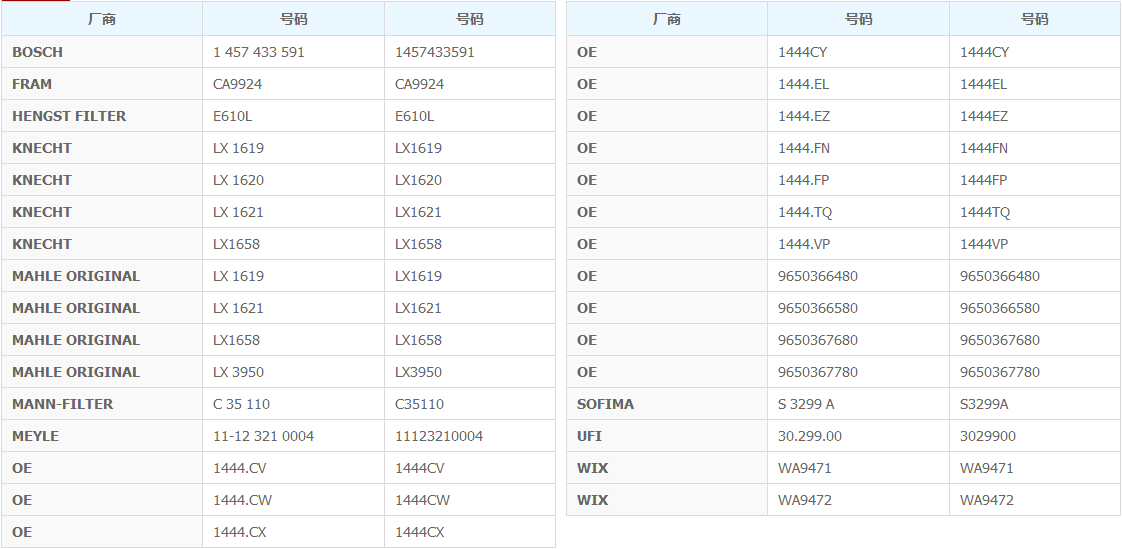Click part number 1 457 433 591
The width and height of the screenshot is (1122, 549).
point(259,52)
